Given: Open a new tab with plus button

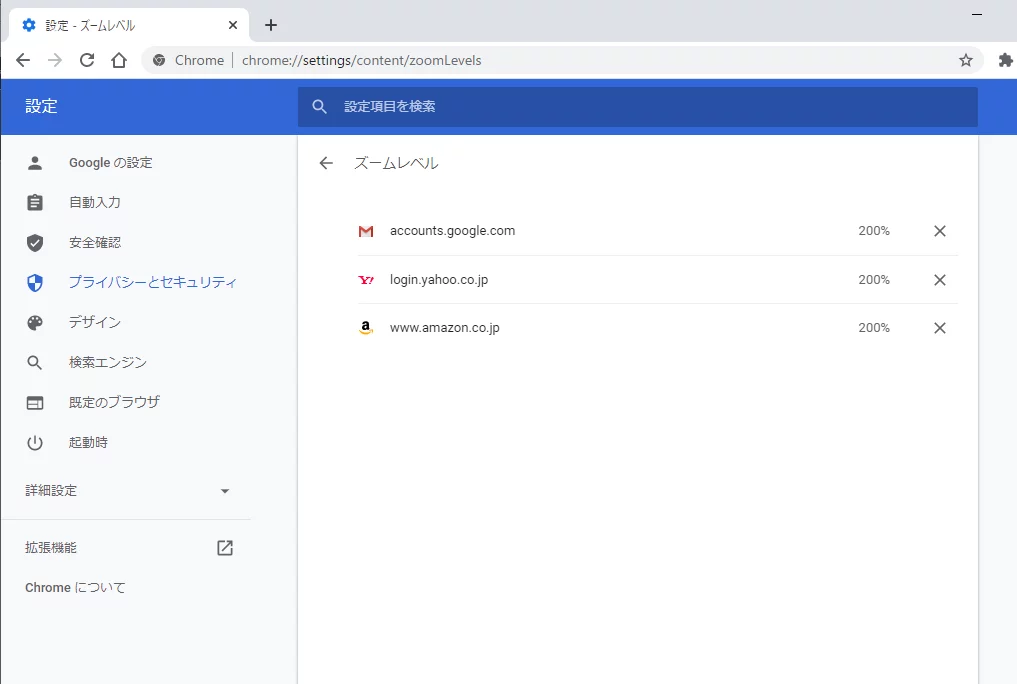Looking at the screenshot, I should coord(270,25).
